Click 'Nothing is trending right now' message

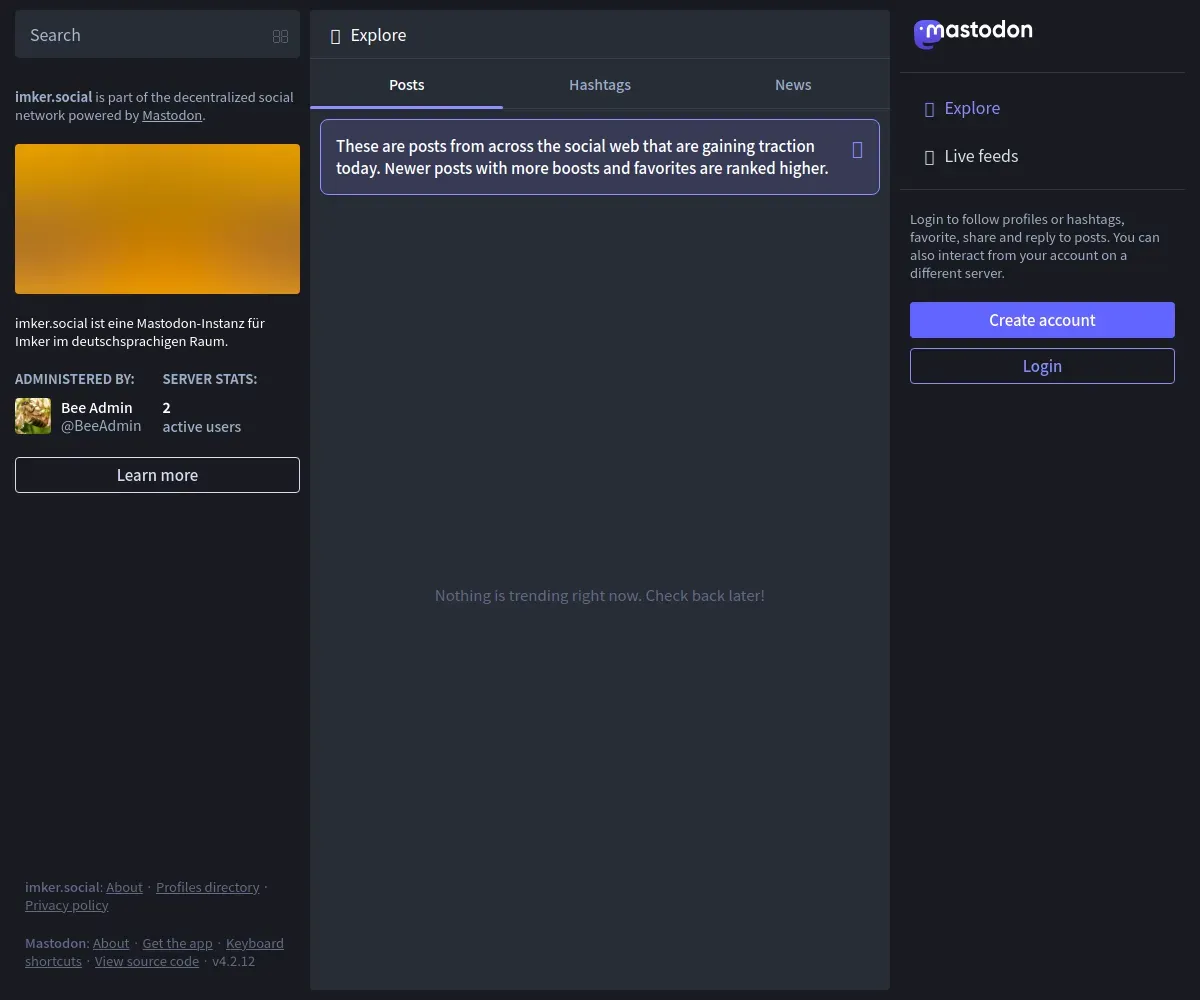click(x=600, y=596)
